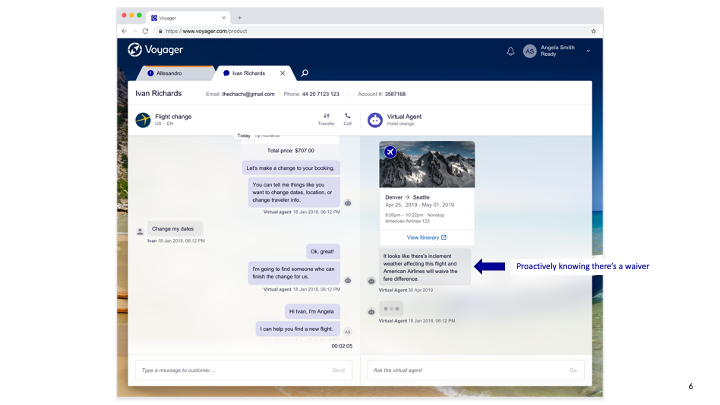The image size is (720, 405).
Task: Click the 00:02:05 timer
Action: coord(342,346)
